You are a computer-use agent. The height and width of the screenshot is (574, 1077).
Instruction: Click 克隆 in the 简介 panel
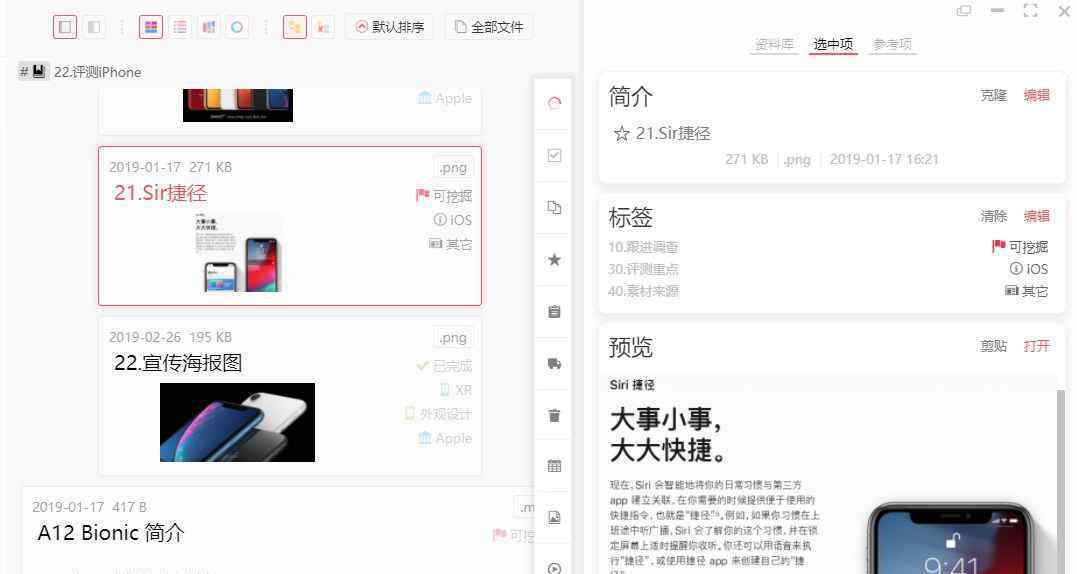click(993, 95)
